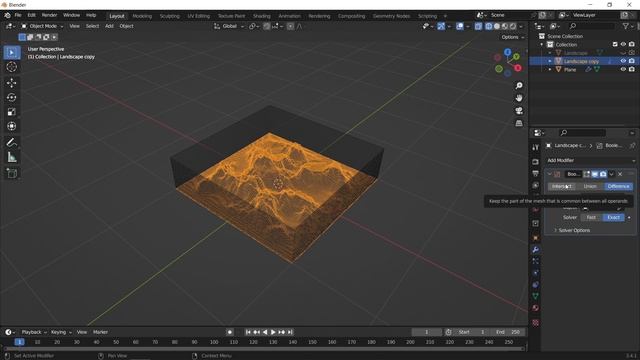Open the Object Constraints properties tab
The height and width of the screenshot is (360, 640).
(536, 284)
